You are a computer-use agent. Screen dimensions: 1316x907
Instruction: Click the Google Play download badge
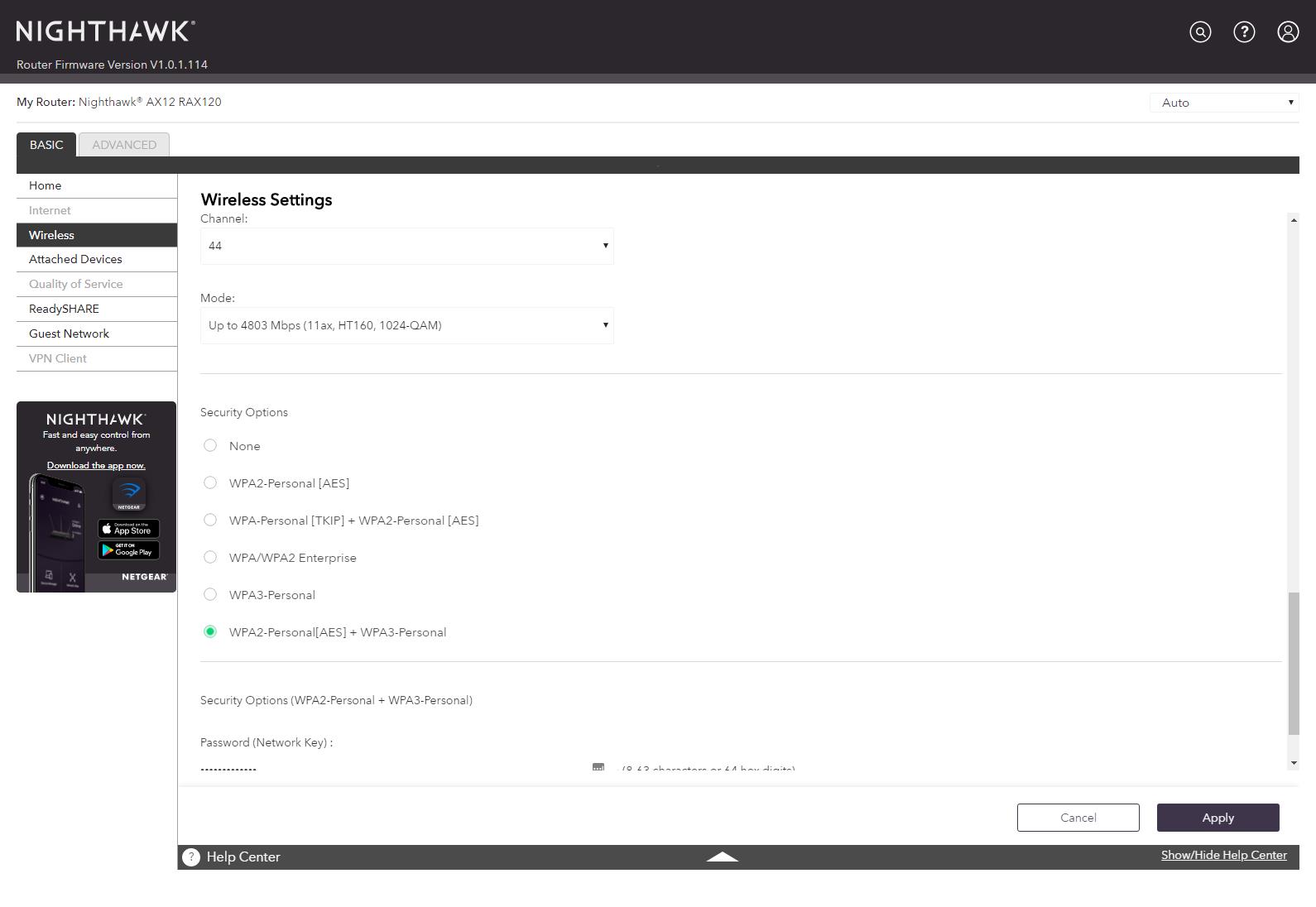(x=128, y=550)
